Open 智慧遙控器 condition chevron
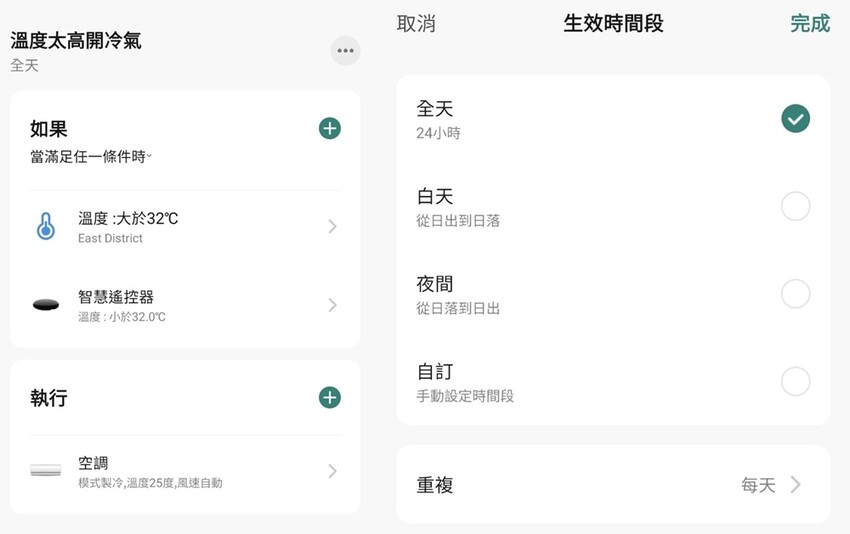 (x=332, y=305)
